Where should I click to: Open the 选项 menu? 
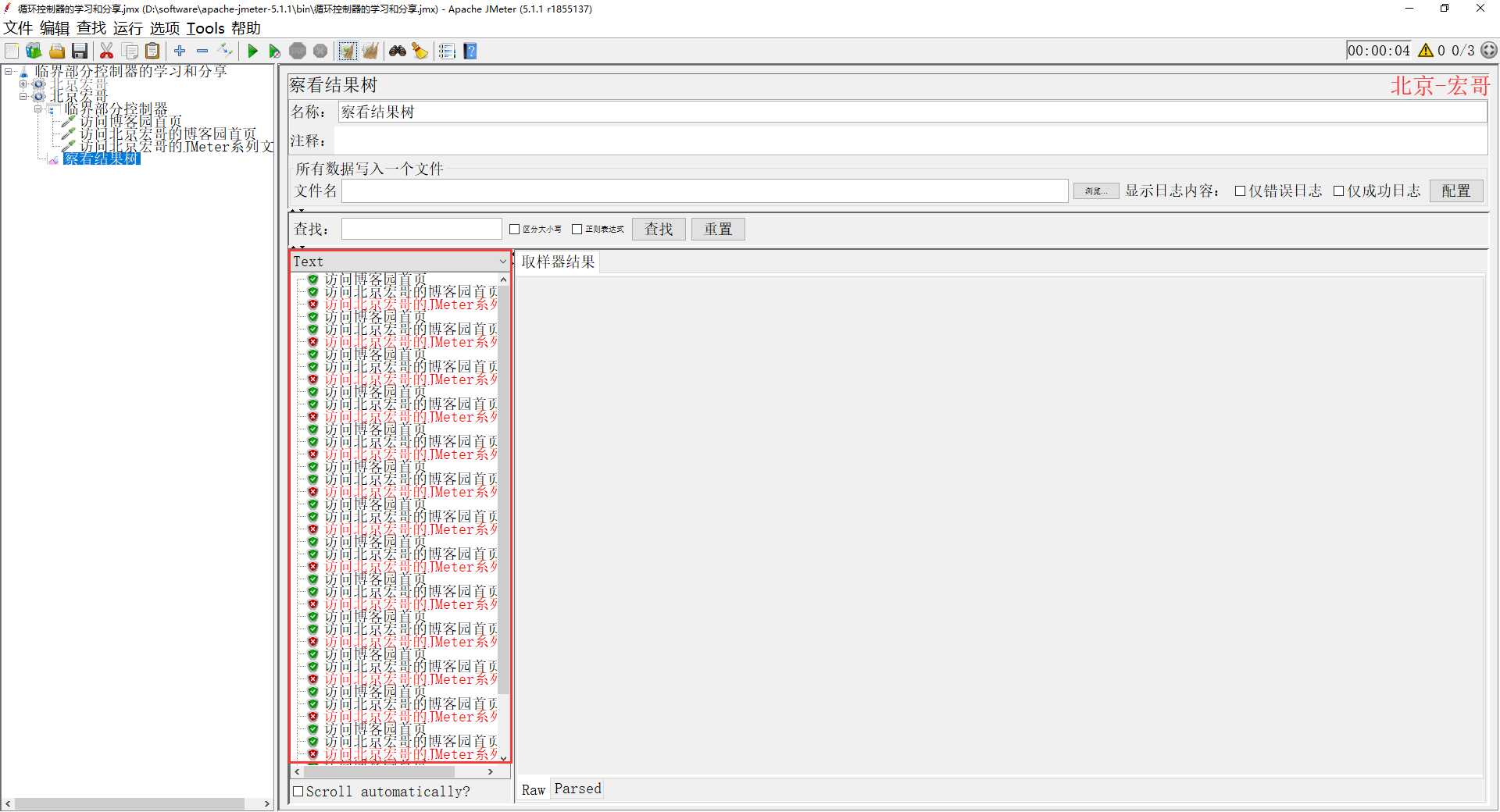click(x=165, y=28)
